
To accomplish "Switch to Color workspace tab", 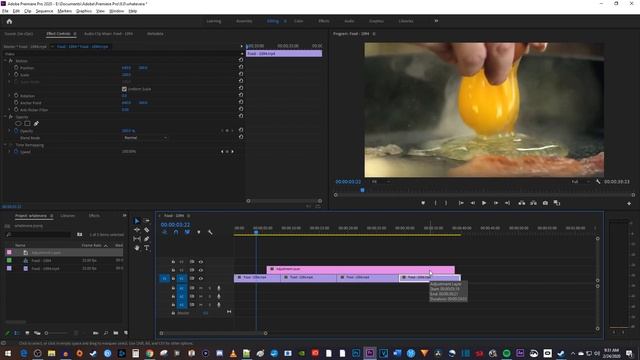I will click(x=298, y=21).
